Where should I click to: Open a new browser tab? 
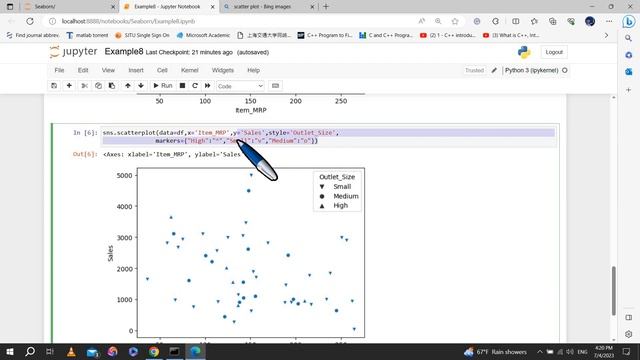(x=326, y=7)
